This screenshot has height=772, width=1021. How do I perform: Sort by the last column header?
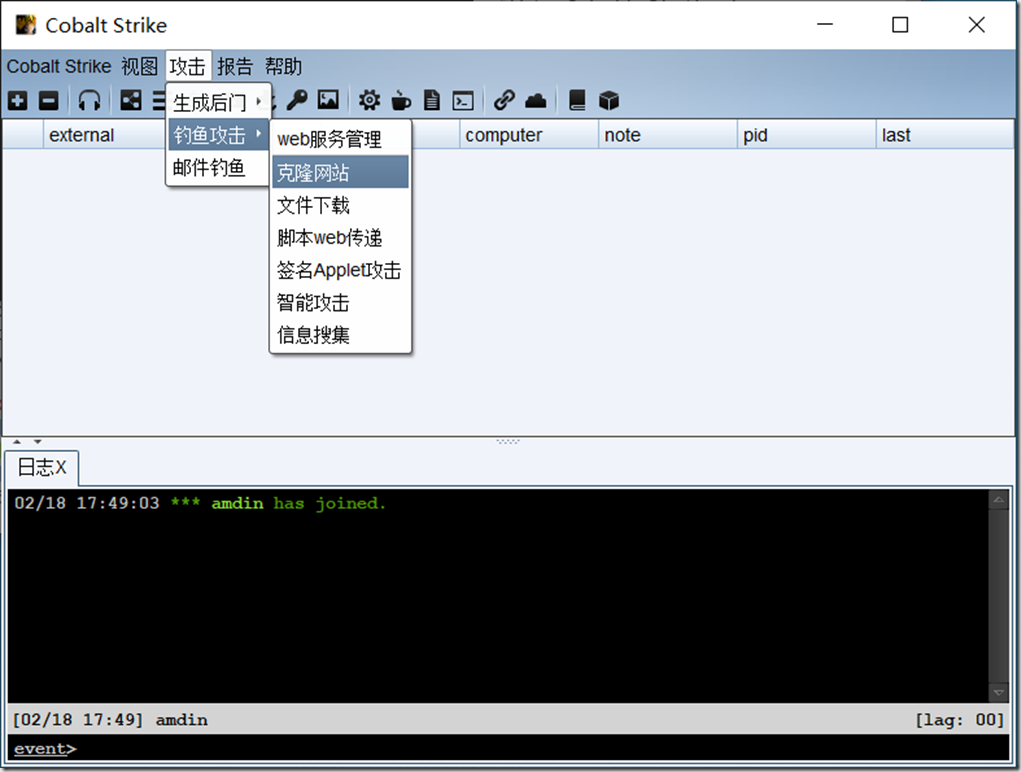945,135
